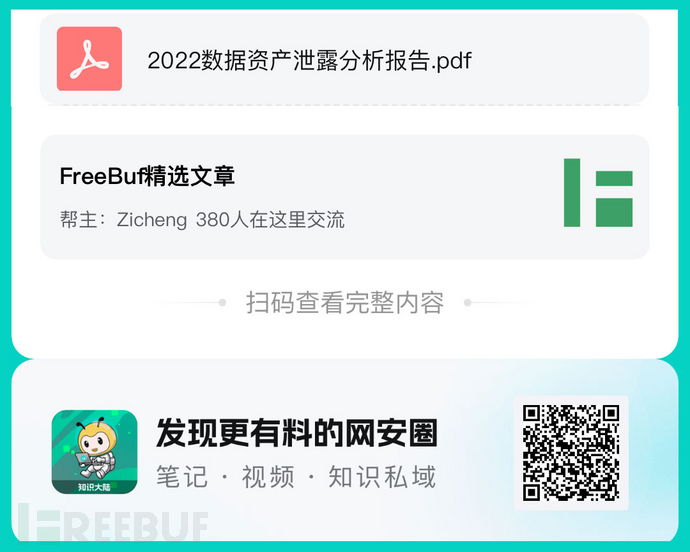This screenshot has width=690, height=552.
Task: Open 2022数据资产泄露分析报告.pdf file name
Action: [309, 60]
